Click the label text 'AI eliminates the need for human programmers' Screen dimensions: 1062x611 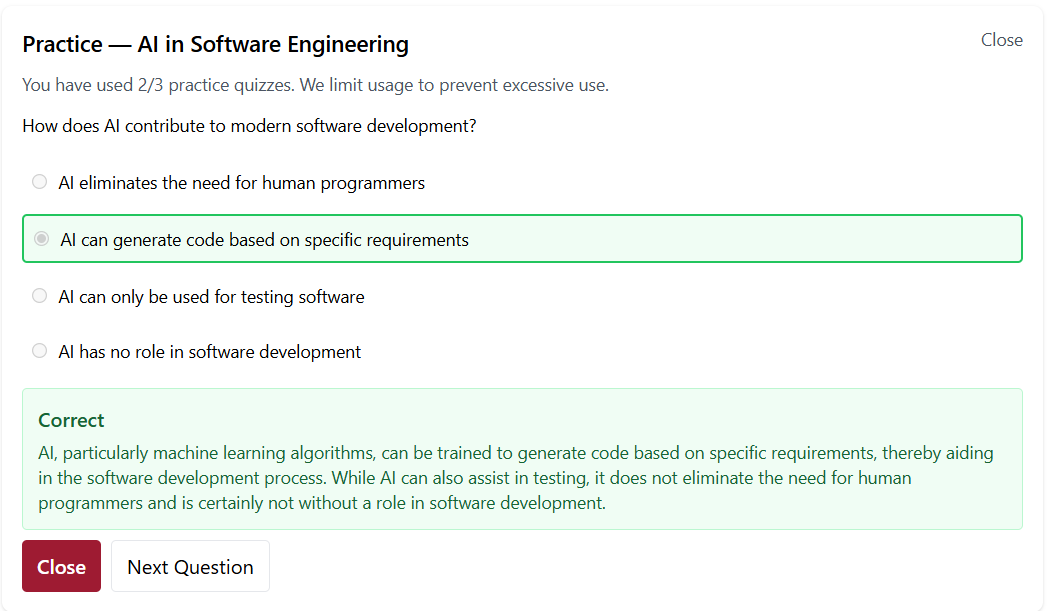[x=241, y=182]
